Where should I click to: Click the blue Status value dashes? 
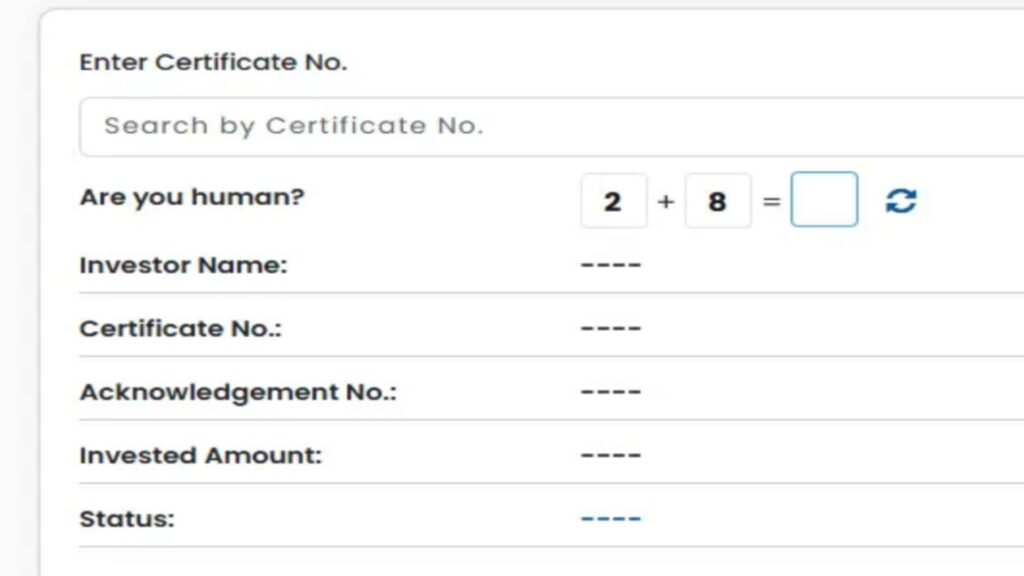(x=611, y=519)
